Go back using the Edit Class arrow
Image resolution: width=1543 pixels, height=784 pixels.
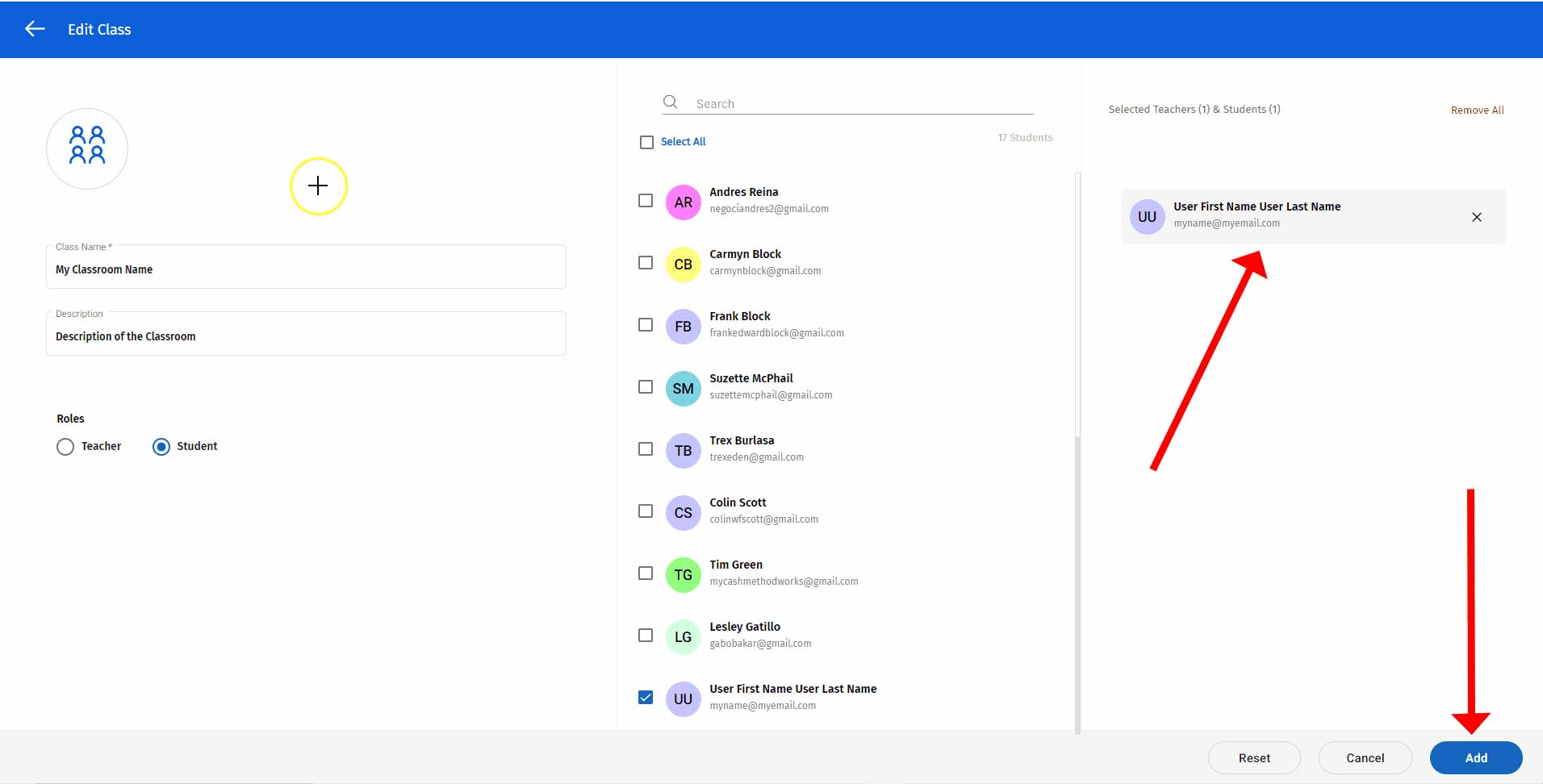(x=35, y=29)
